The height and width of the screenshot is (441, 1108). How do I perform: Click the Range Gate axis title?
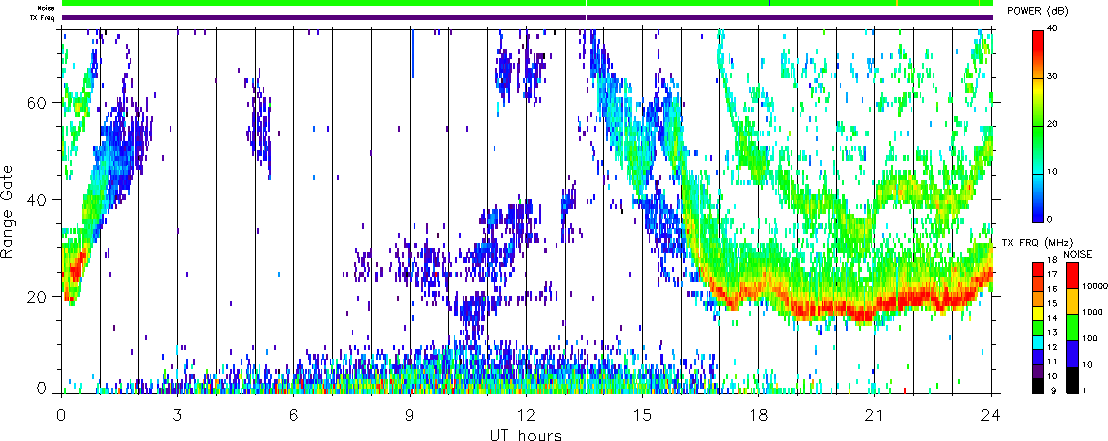9,212
